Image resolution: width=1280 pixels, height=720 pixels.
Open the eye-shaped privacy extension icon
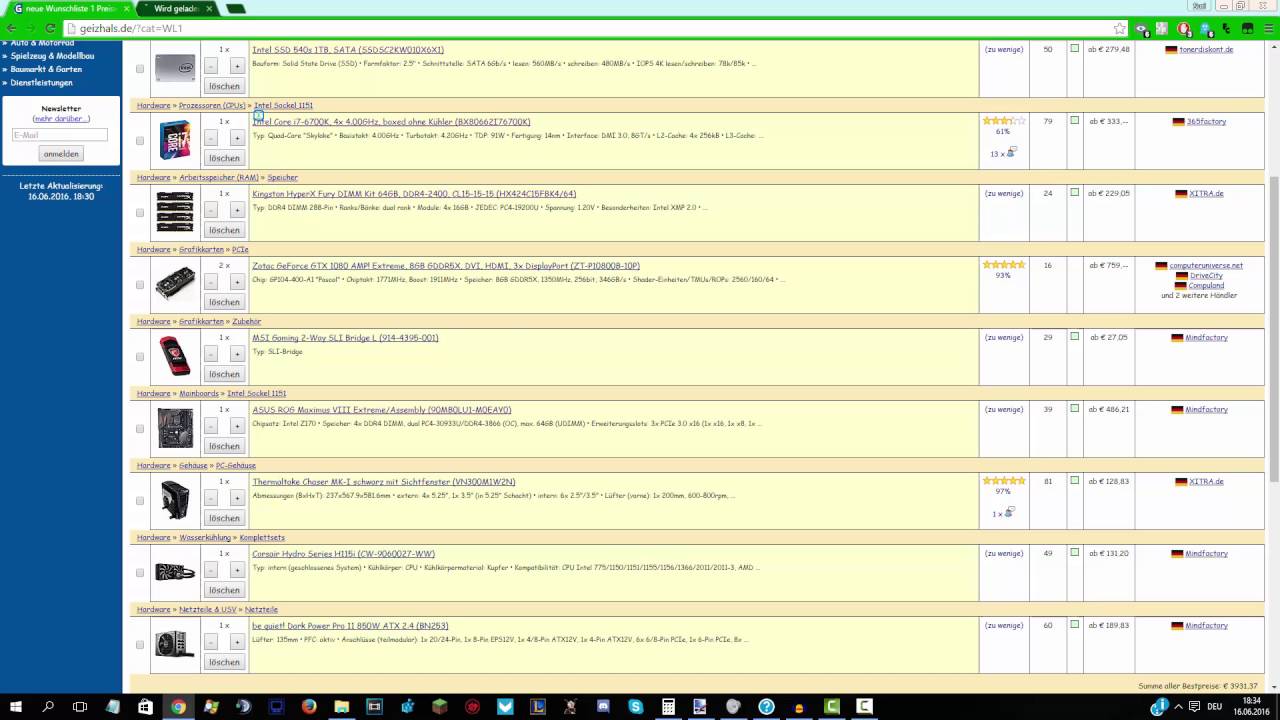1143,29
